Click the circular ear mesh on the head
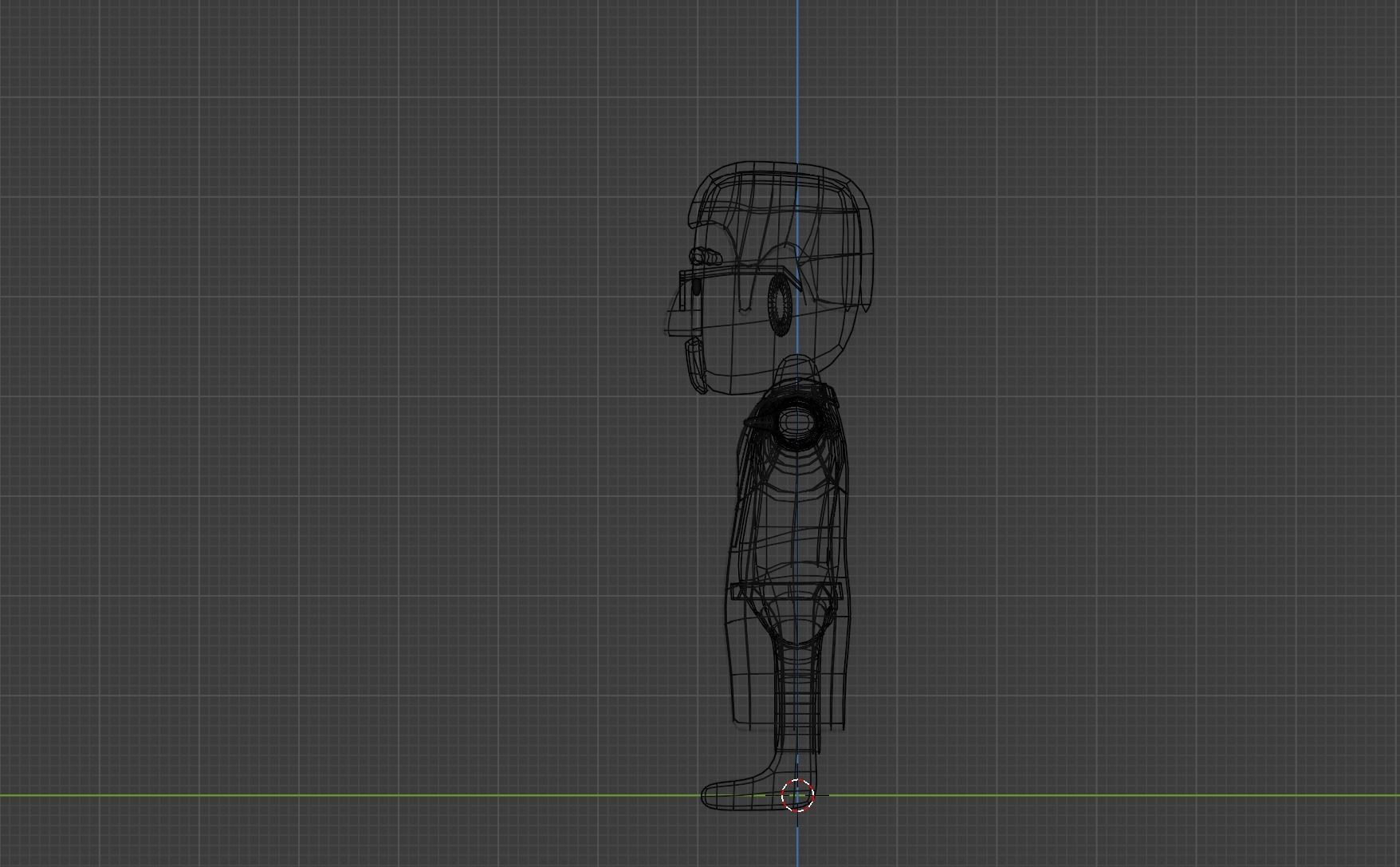The image size is (1400, 867). tap(779, 303)
